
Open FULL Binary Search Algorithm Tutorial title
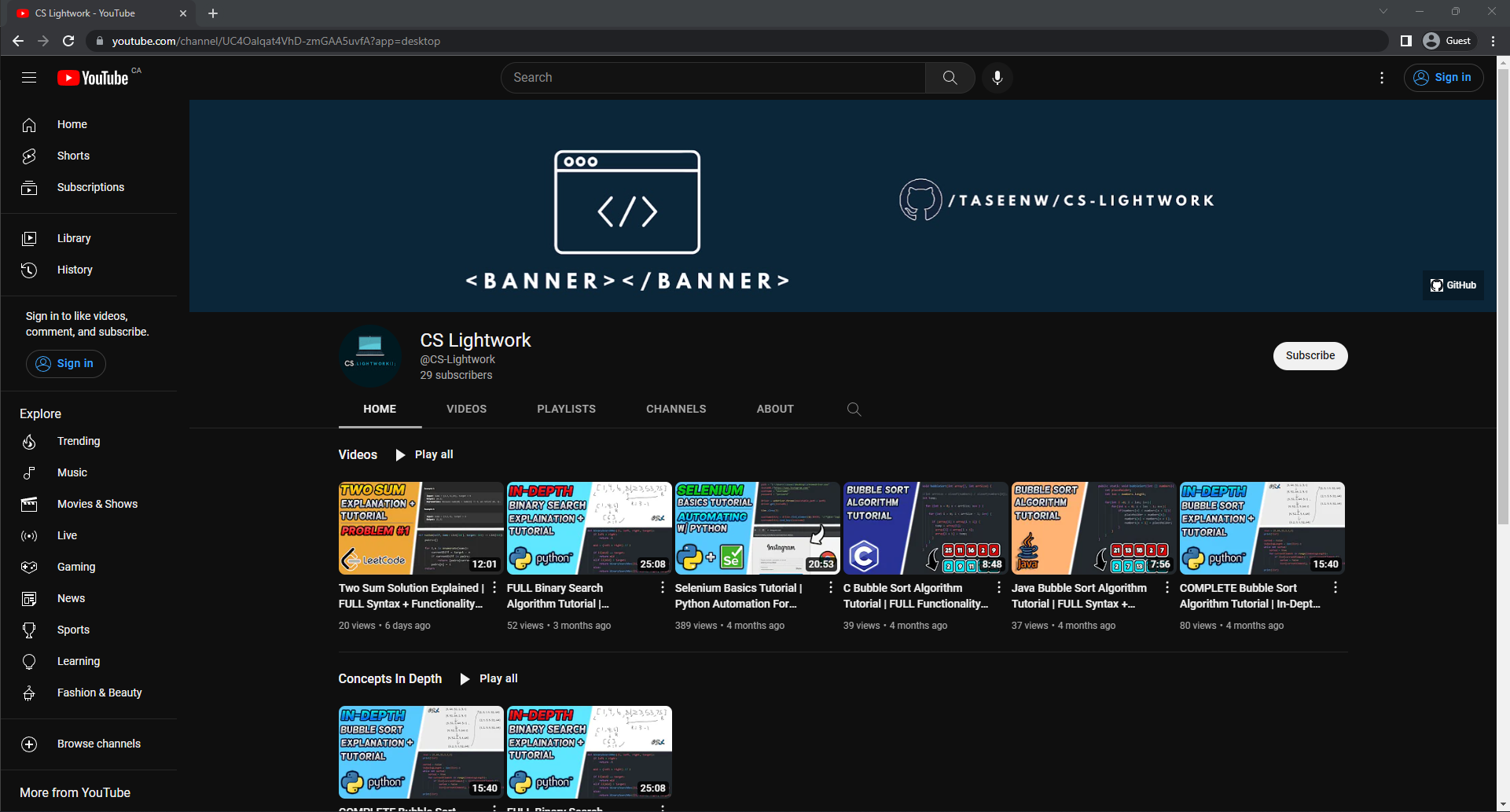[558, 596]
